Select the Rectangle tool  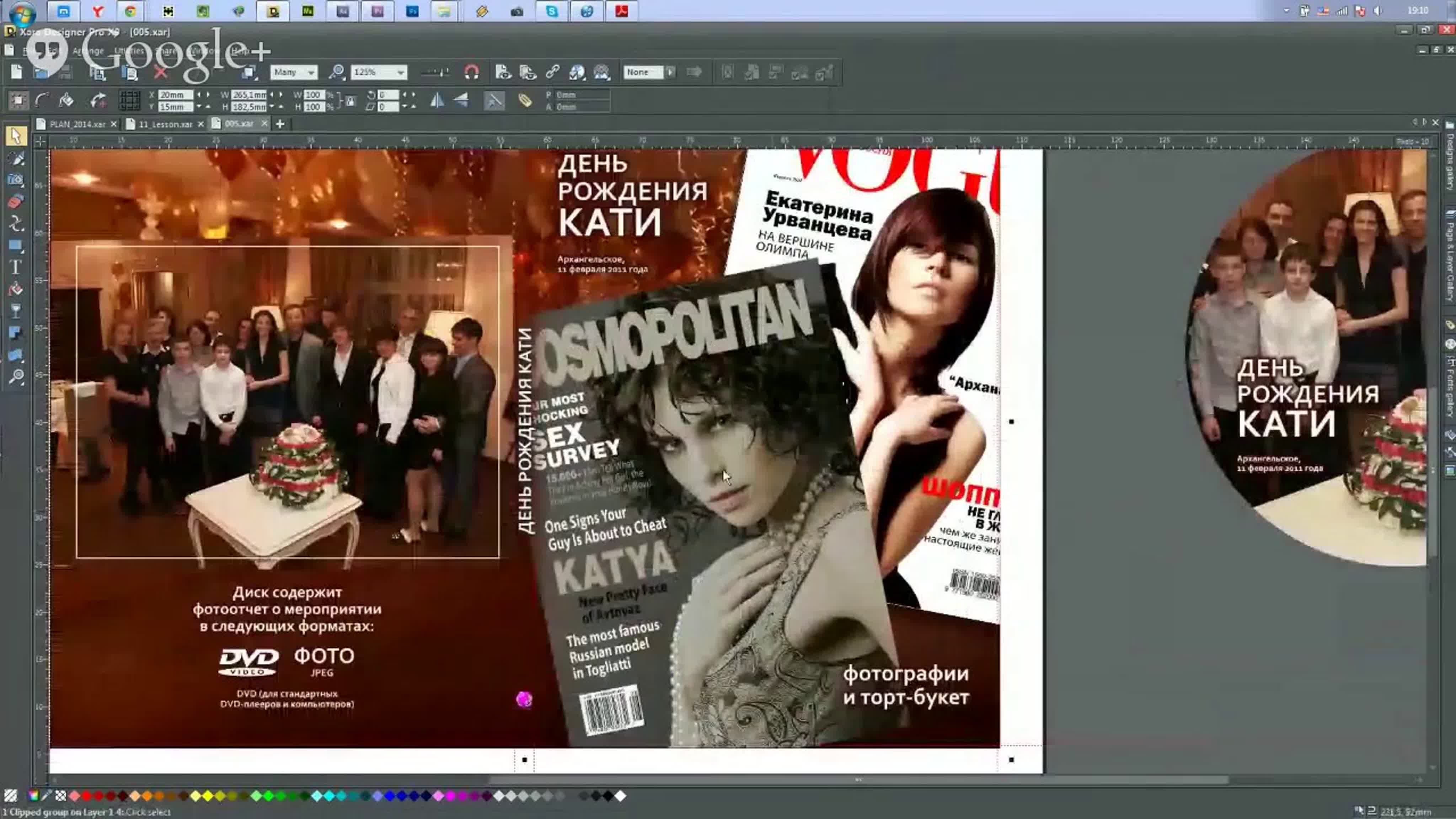[x=16, y=245]
